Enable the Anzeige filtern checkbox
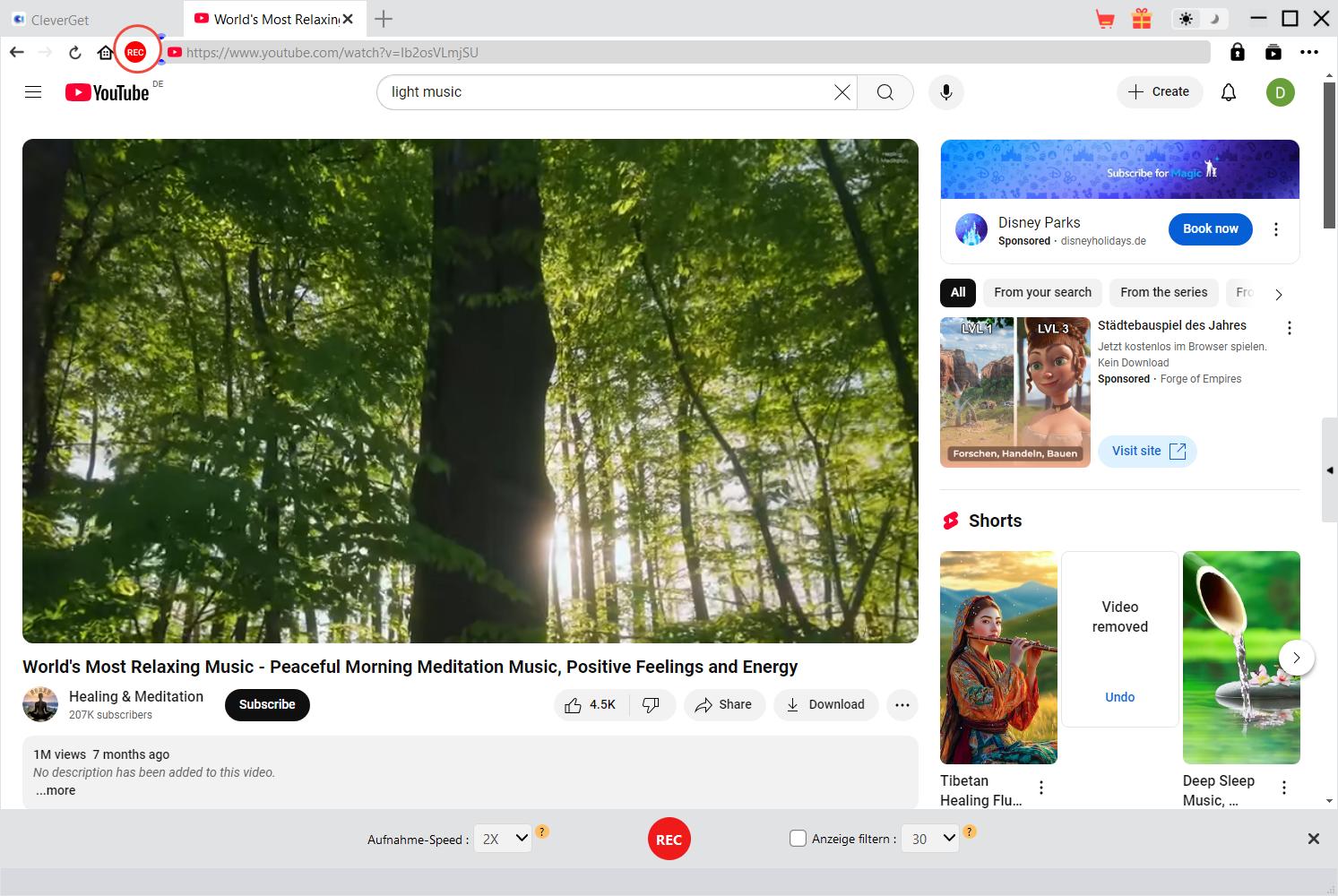 pyautogui.click(x=798, y=839)
